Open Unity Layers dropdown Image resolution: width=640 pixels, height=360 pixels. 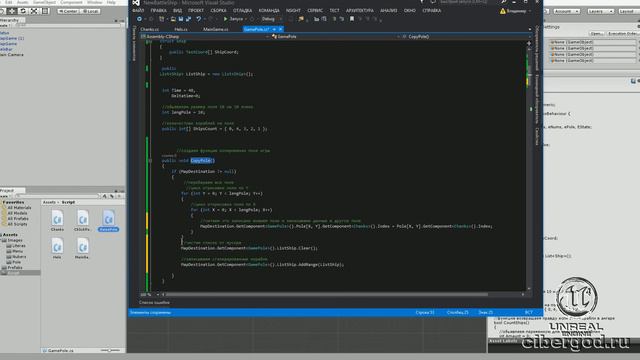[600, 11]
